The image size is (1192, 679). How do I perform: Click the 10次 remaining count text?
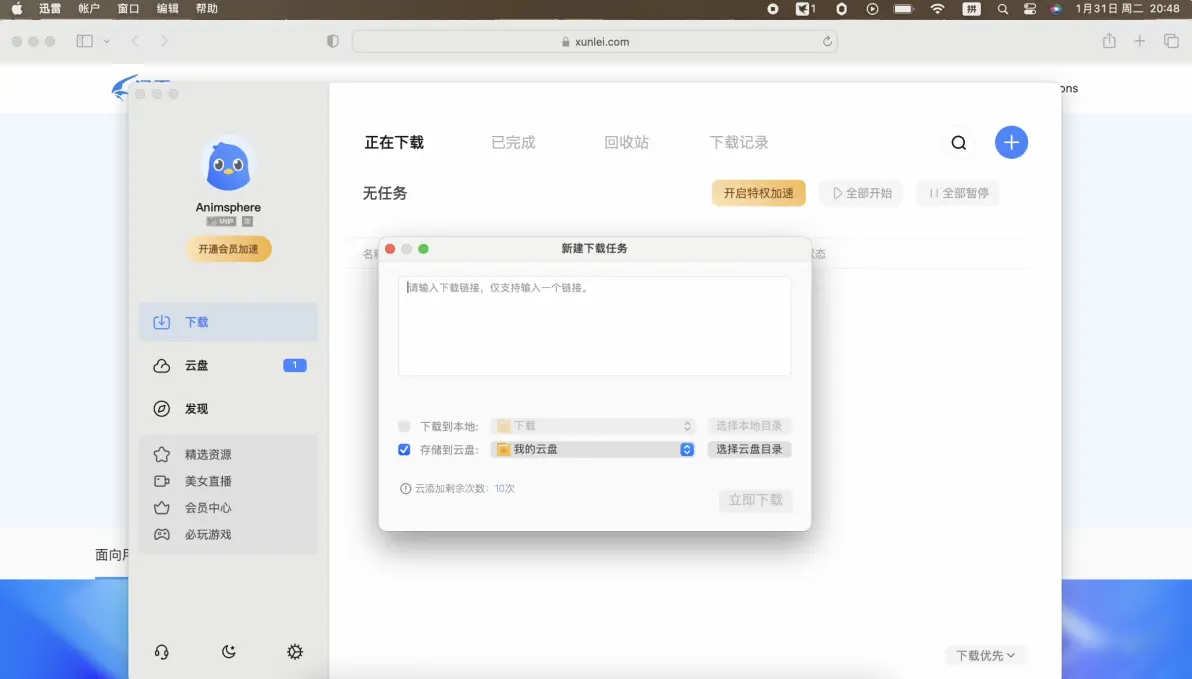[x=505, y=488]
